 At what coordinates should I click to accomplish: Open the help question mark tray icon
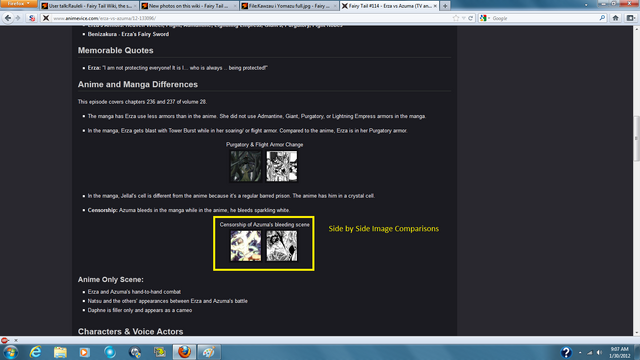(566, 352)
